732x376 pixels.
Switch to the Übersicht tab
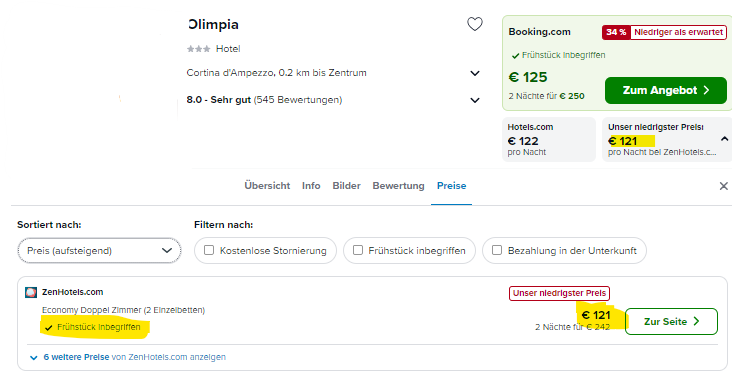(x=267, y=186)
